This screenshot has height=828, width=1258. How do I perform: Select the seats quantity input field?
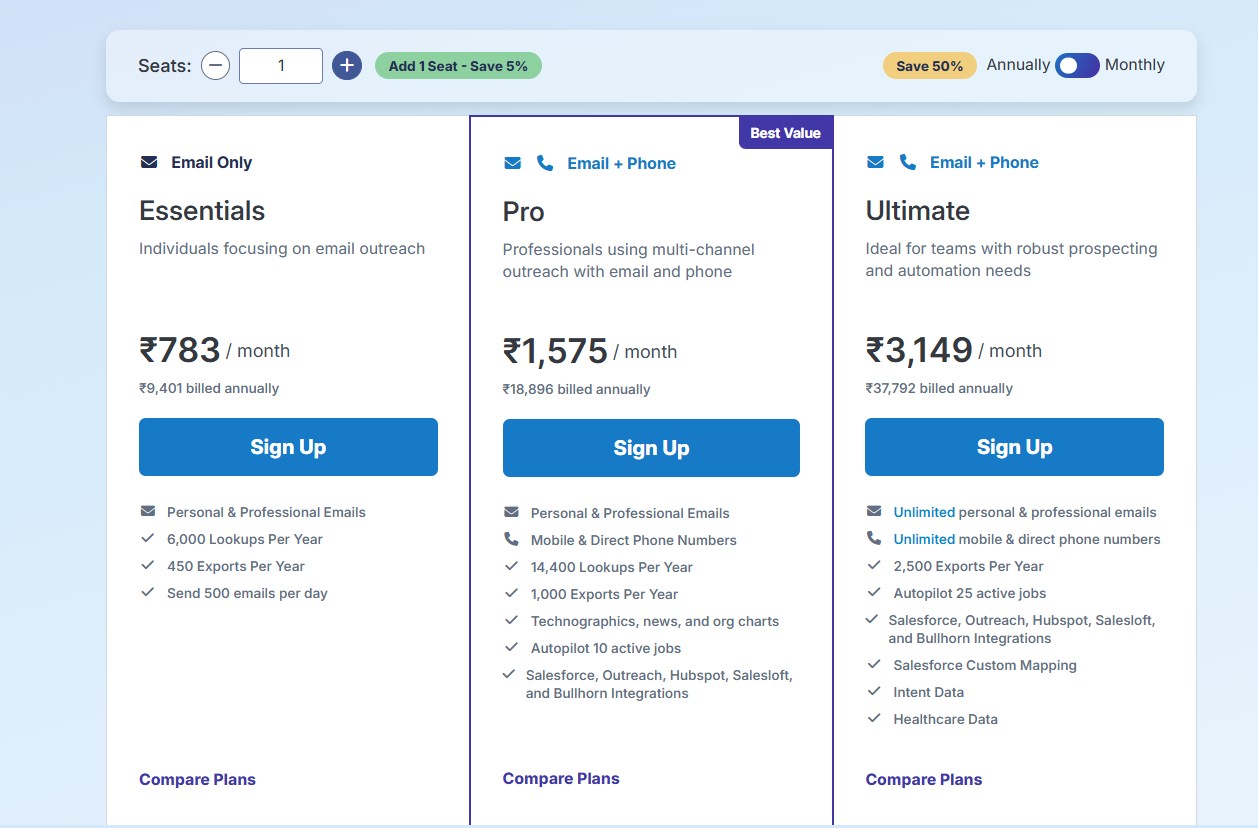coord(280,64)
